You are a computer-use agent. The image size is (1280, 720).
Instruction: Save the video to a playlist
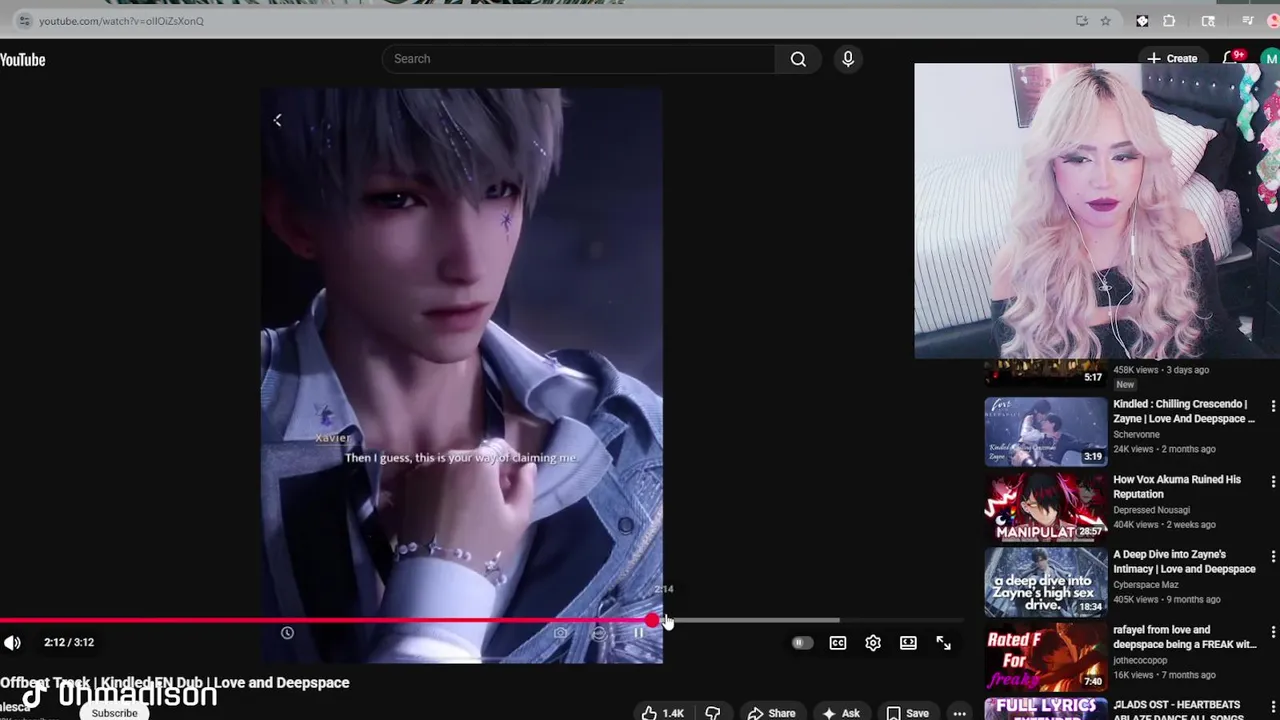pyautogui.click(x=908, y=713)
